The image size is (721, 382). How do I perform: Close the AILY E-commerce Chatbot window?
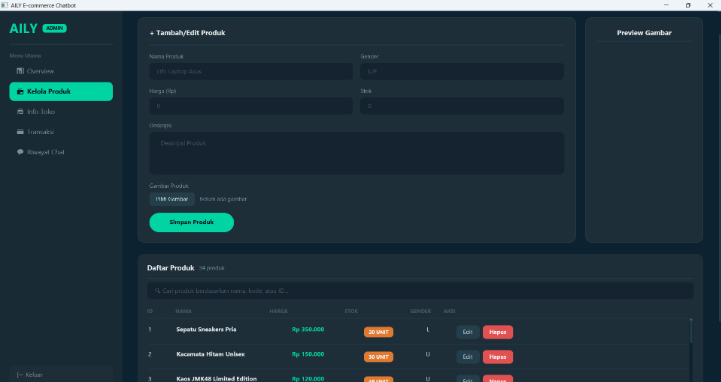[x=710, y=5]
